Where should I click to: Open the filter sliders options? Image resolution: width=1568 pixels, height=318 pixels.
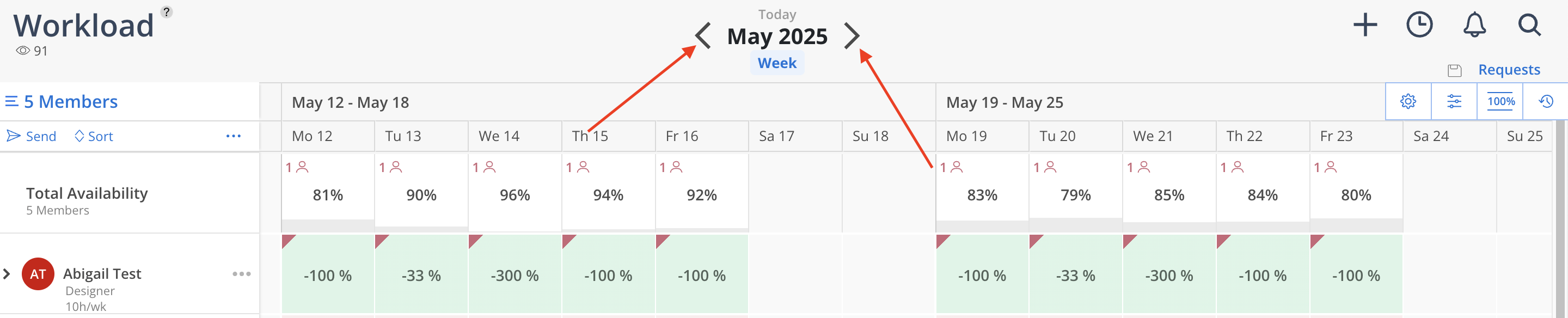(x=1454, y=101)
